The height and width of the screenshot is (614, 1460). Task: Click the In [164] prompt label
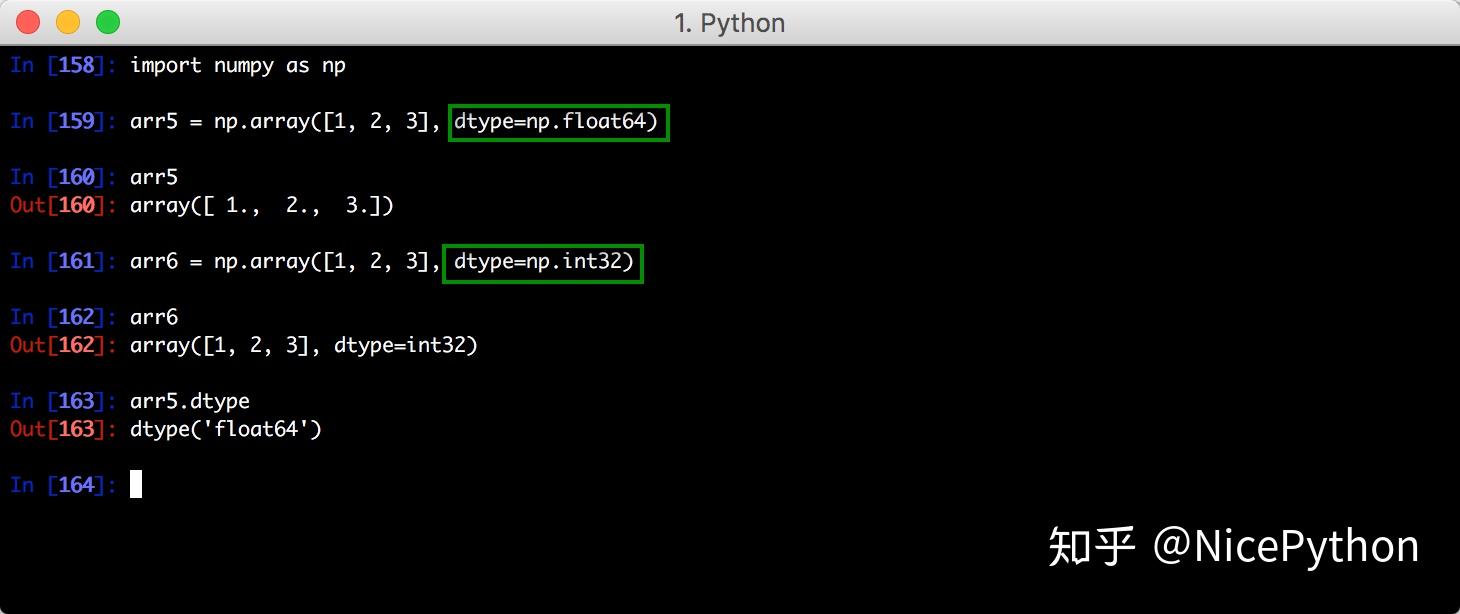(62, 486)
